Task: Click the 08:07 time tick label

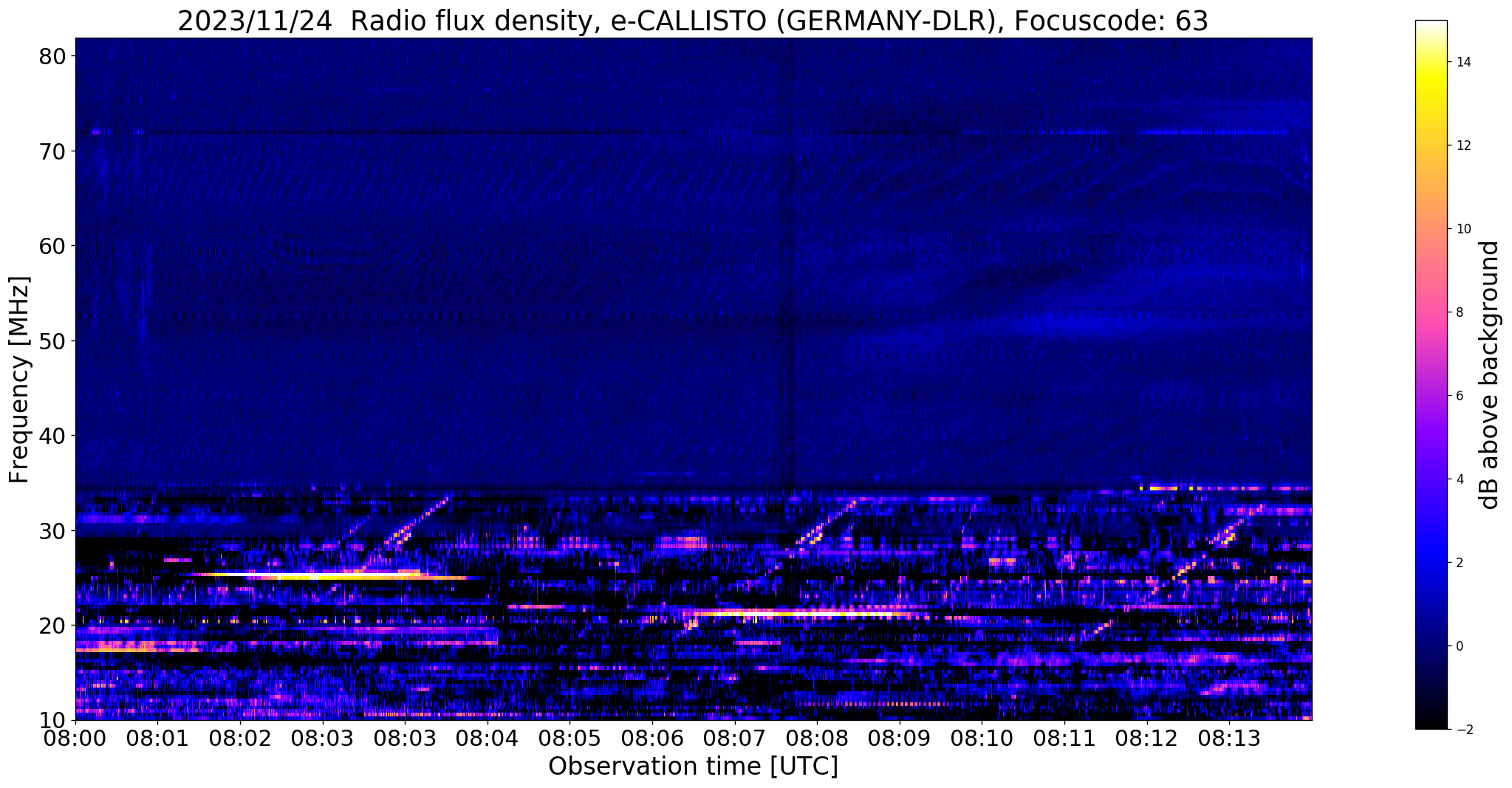Action: [x=734, y=739]
